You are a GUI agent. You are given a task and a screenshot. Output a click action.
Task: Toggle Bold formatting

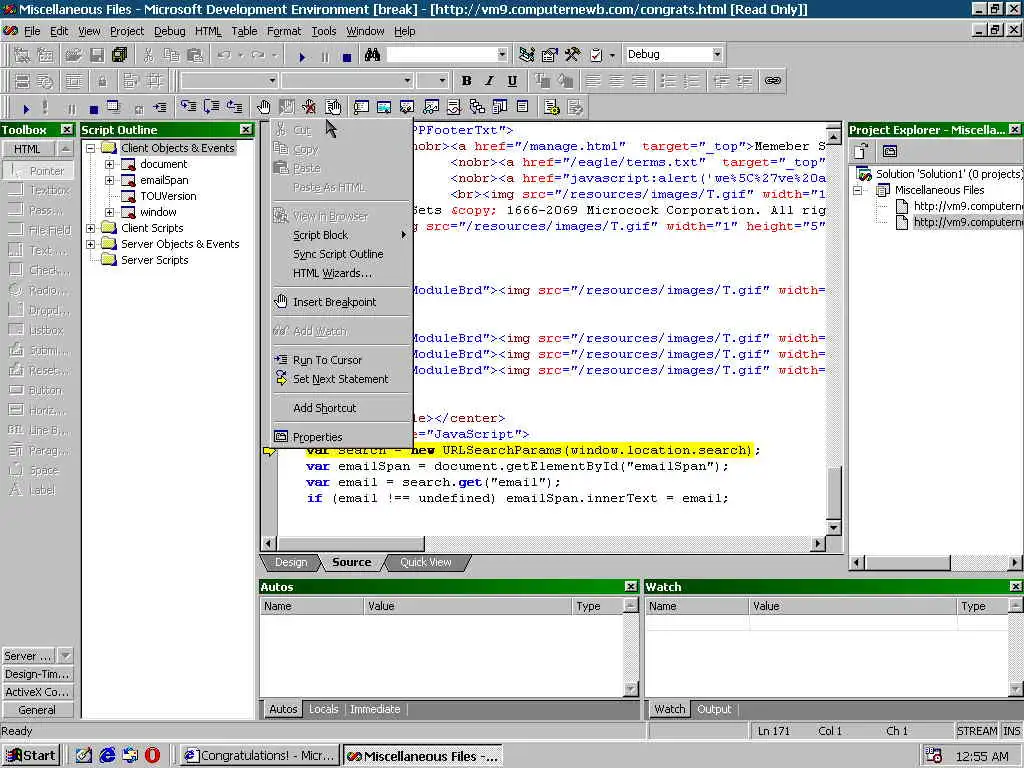click(x=466, y=80)
